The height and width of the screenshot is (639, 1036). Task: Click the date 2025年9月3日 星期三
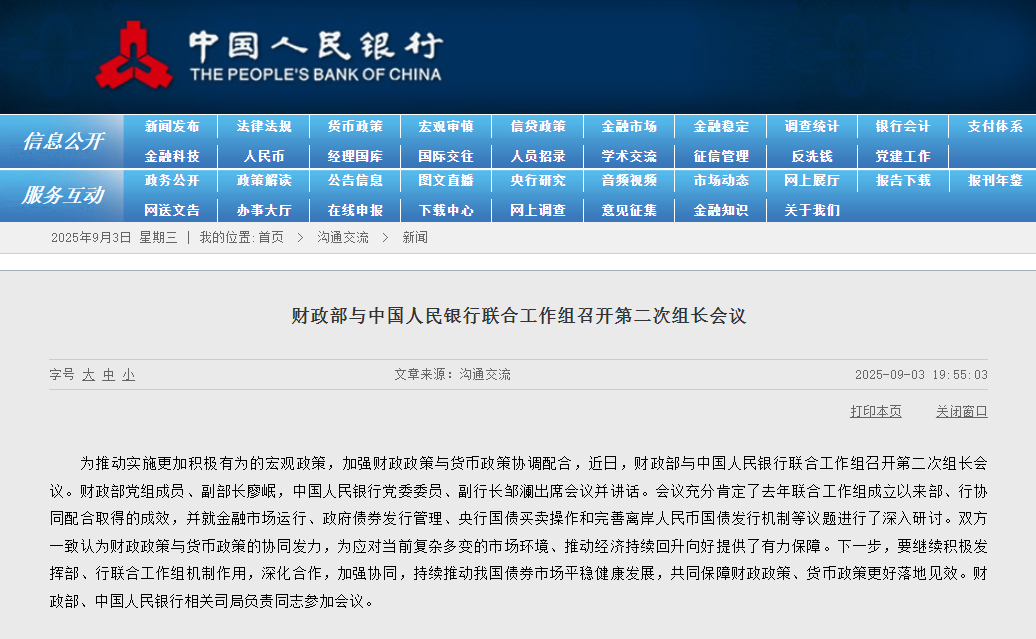114,237
